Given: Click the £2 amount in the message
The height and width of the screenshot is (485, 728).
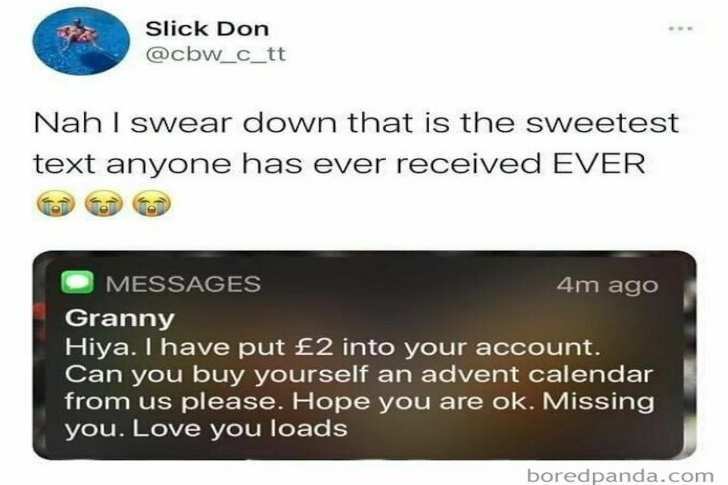Looking at the screenshot, I should [x=314, y=347].
